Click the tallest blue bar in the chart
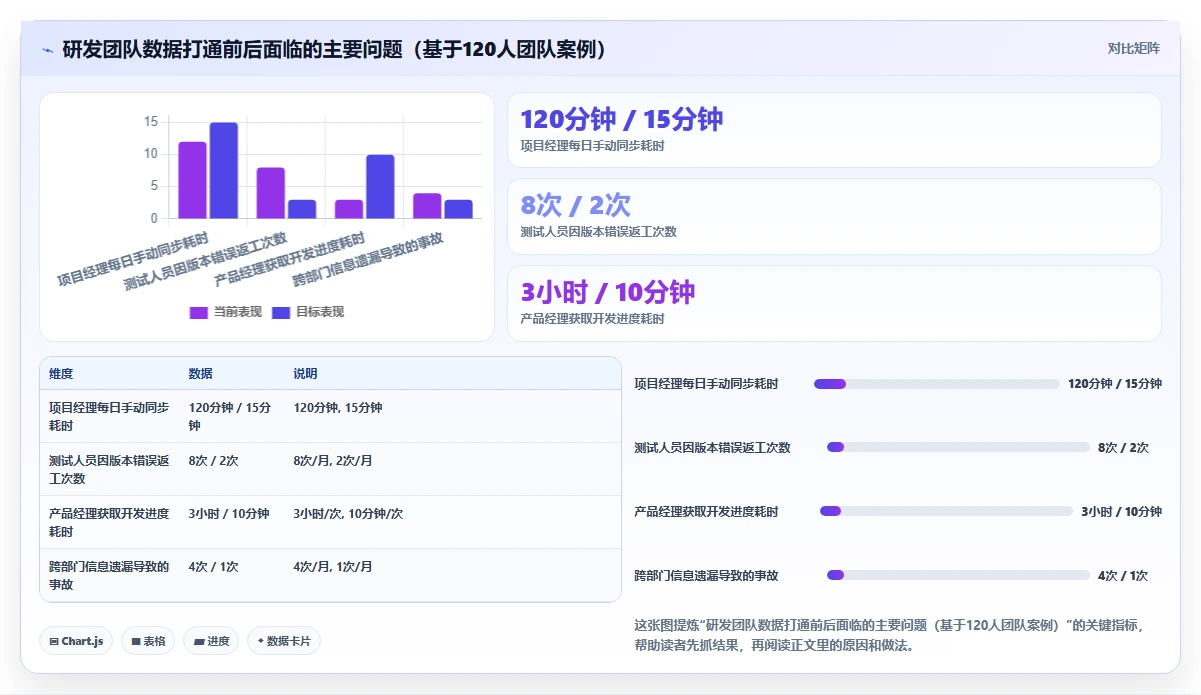Image resolution: width=1201 pixels, height=695 pixels. 224,170
